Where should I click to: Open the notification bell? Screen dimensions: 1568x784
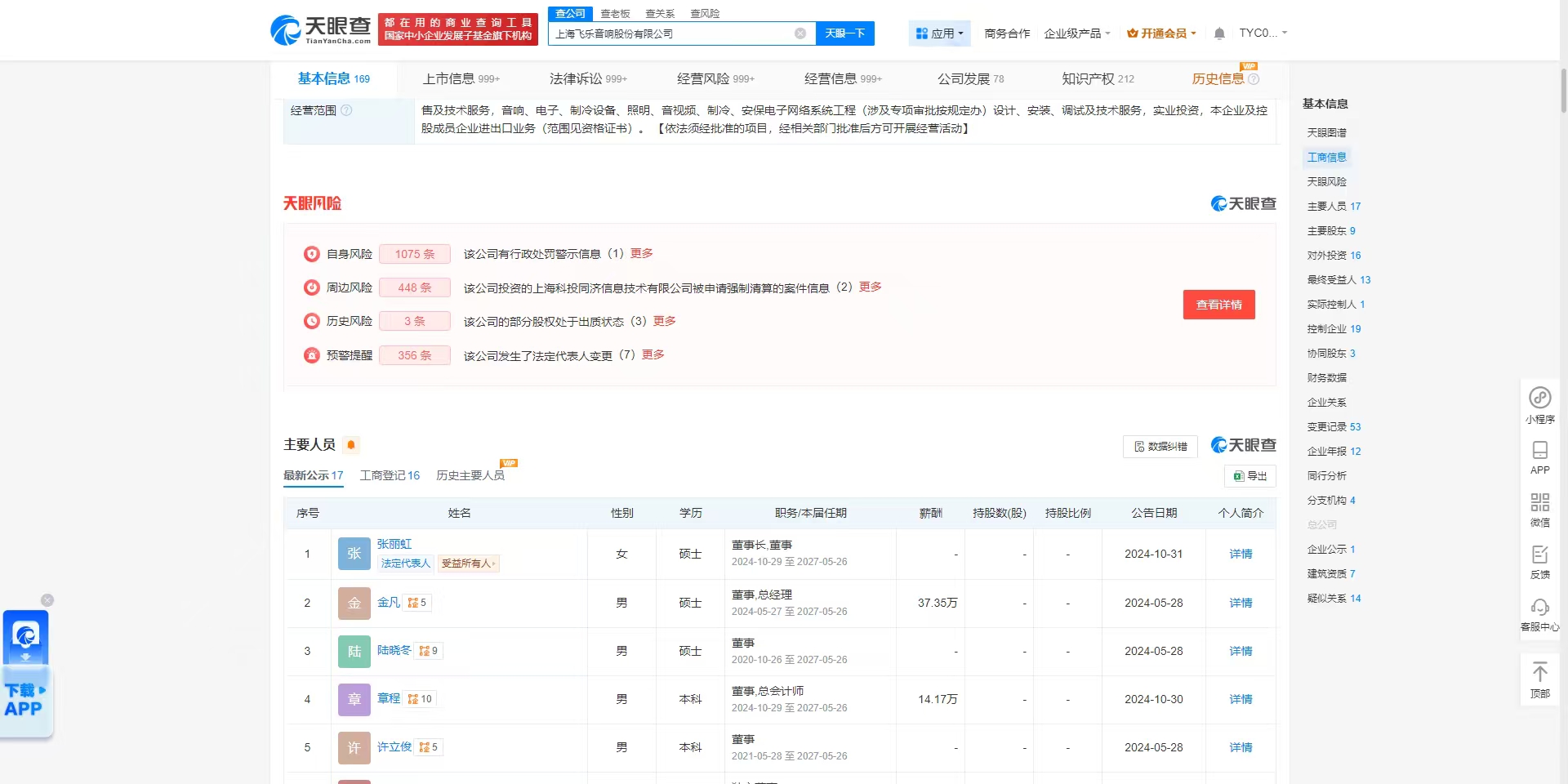point(1219,33)
